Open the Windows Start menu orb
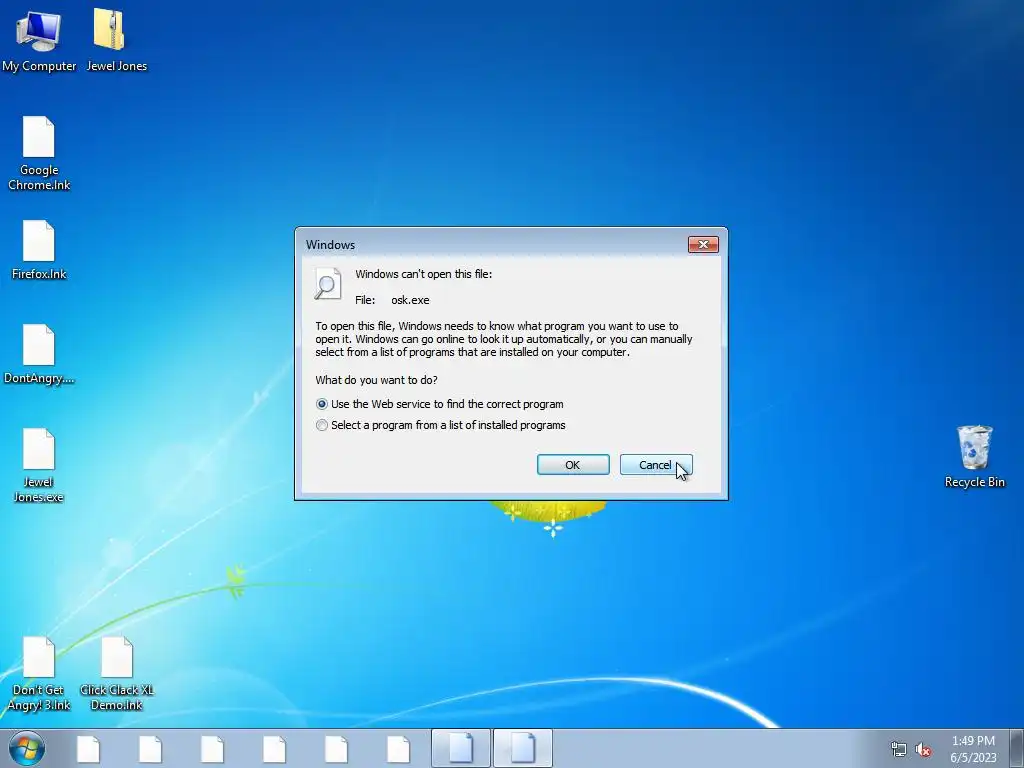1024x768 pixels. [26, 748]
